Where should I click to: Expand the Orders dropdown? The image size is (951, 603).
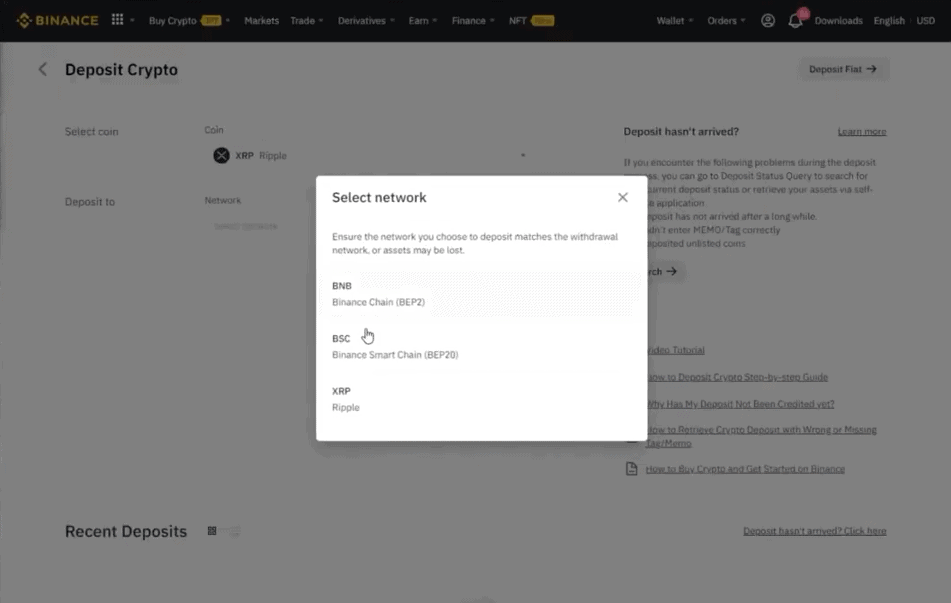coord(726,21)
